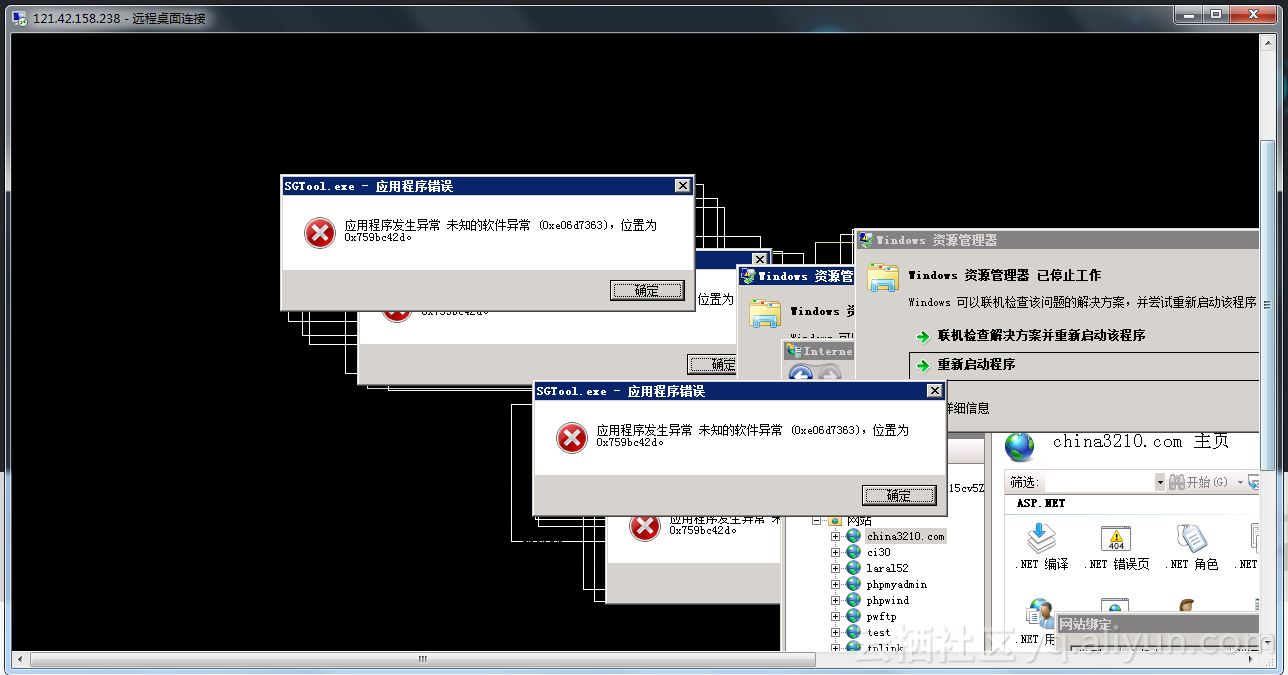Select test site label in tree

[x=879, y=632]
